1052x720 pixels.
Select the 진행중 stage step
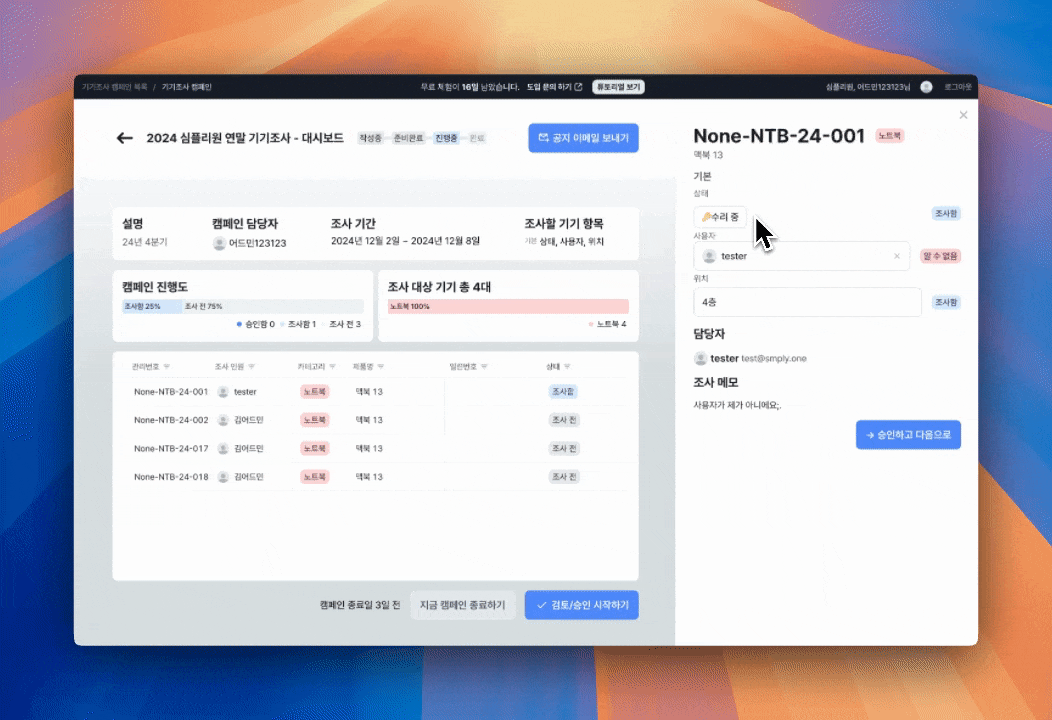point(446,138)
